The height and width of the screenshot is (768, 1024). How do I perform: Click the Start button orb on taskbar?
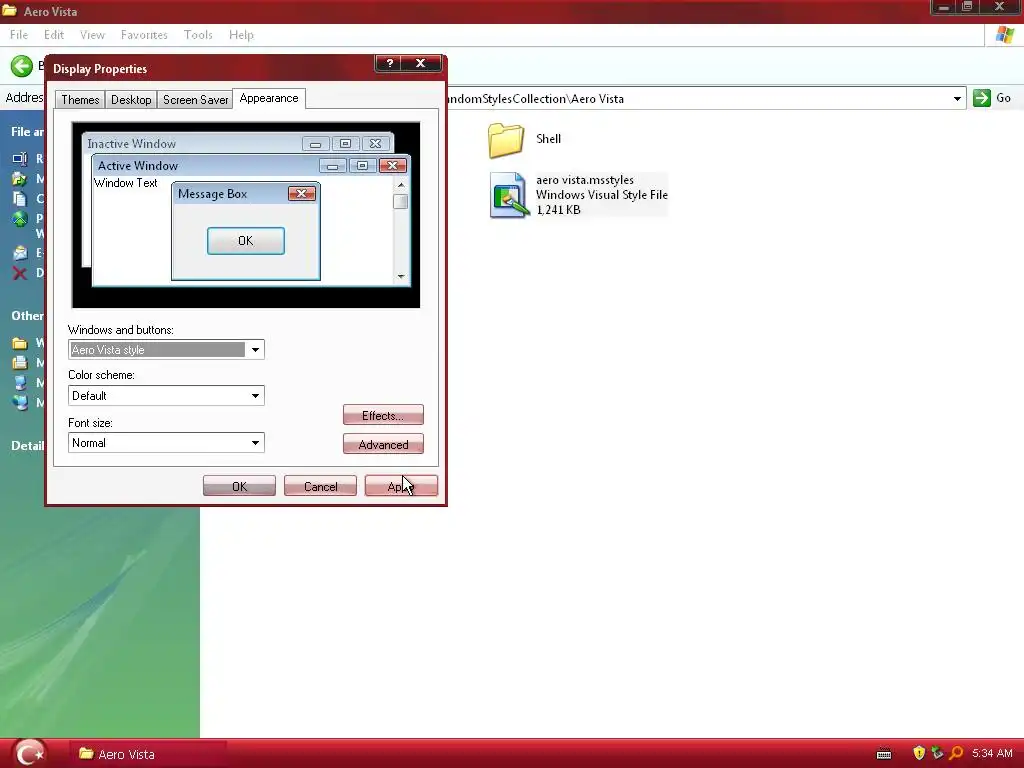point(29,753)
